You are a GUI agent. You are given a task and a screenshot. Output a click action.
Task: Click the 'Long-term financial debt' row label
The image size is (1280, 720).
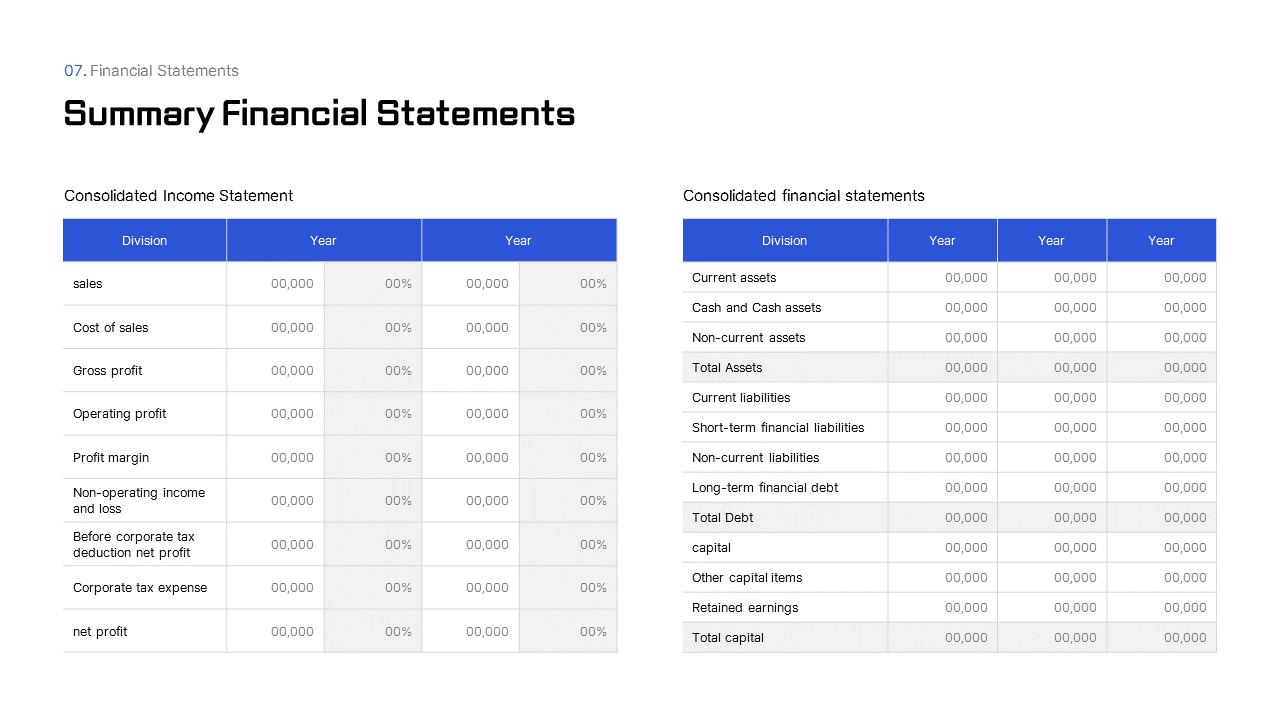point(764,488)
